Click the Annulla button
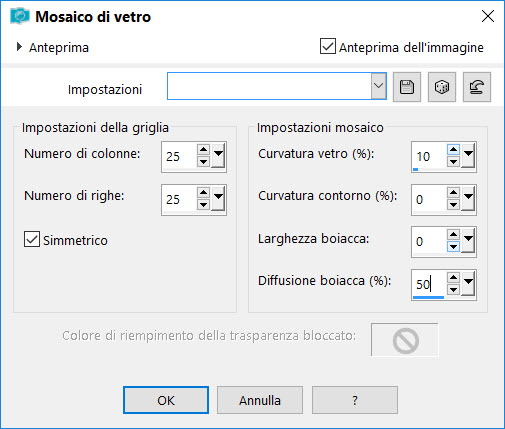 coord(260,400)
